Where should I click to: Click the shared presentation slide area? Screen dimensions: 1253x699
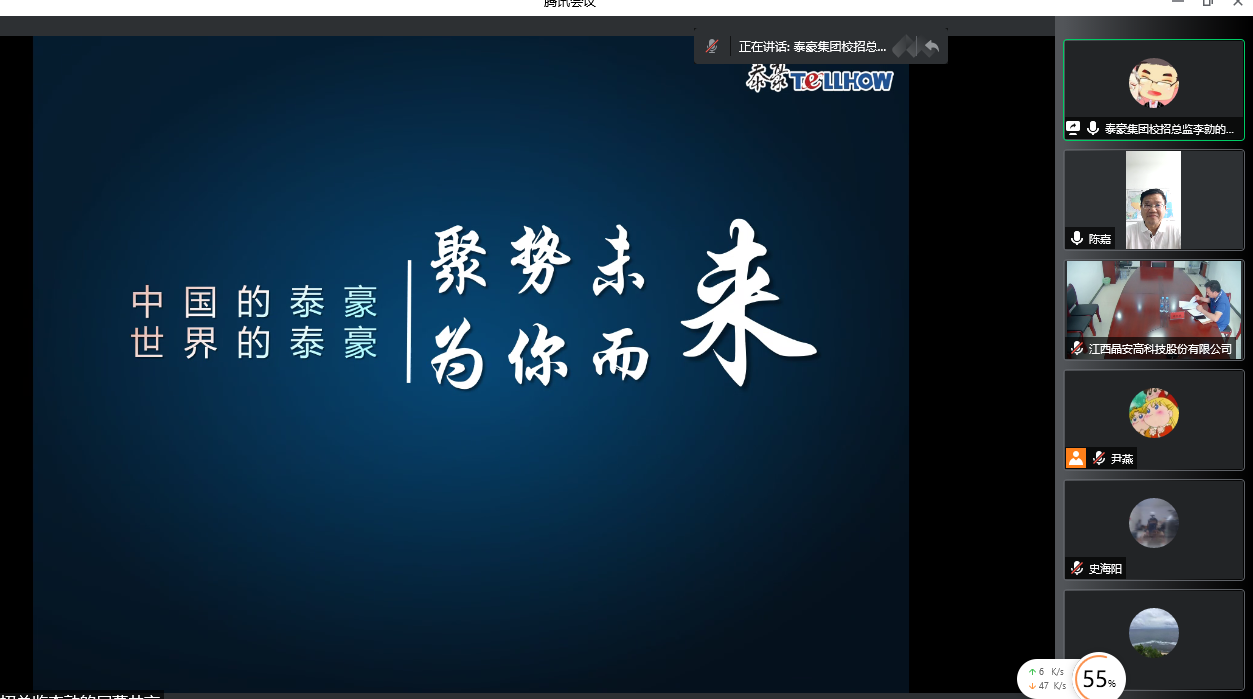click(x=471, y=364)
